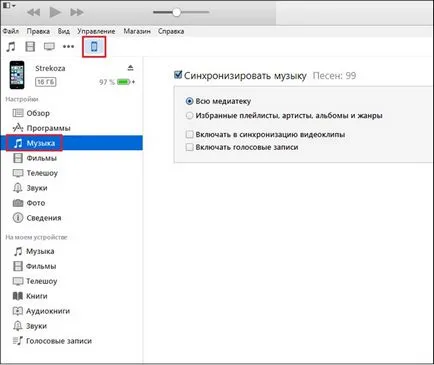The image size is (434, 365).
Task: Click the rewind previous track button
Action: (x=33, y=13)
